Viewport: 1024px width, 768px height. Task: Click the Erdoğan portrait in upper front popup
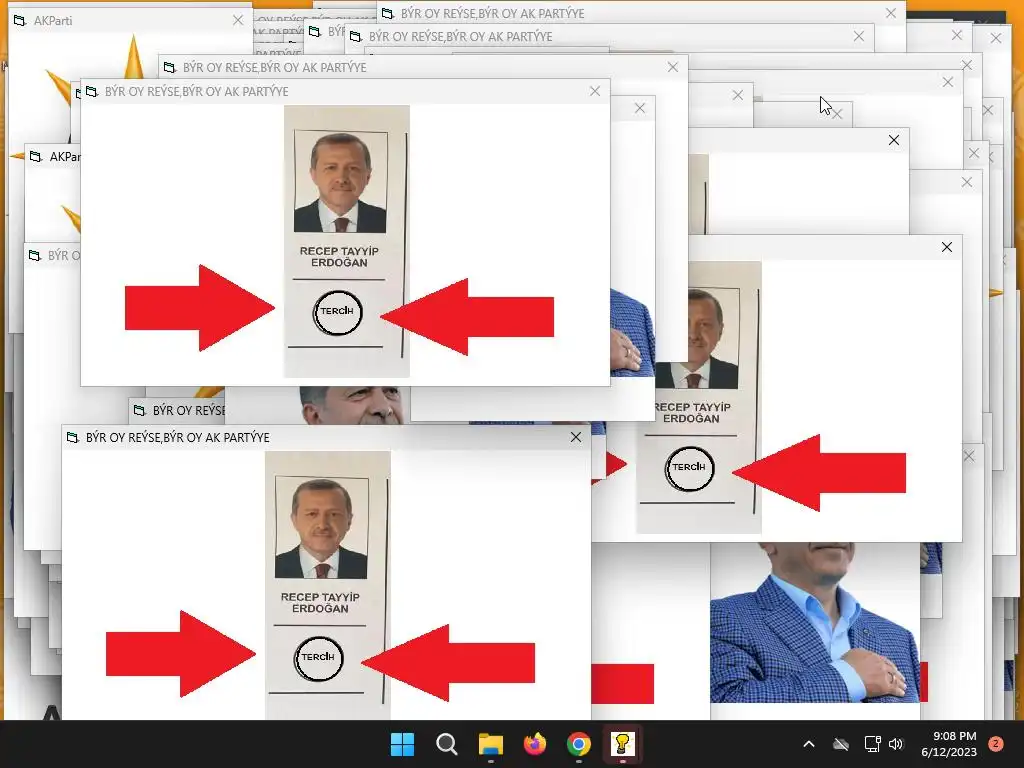(x=340, y=182)
